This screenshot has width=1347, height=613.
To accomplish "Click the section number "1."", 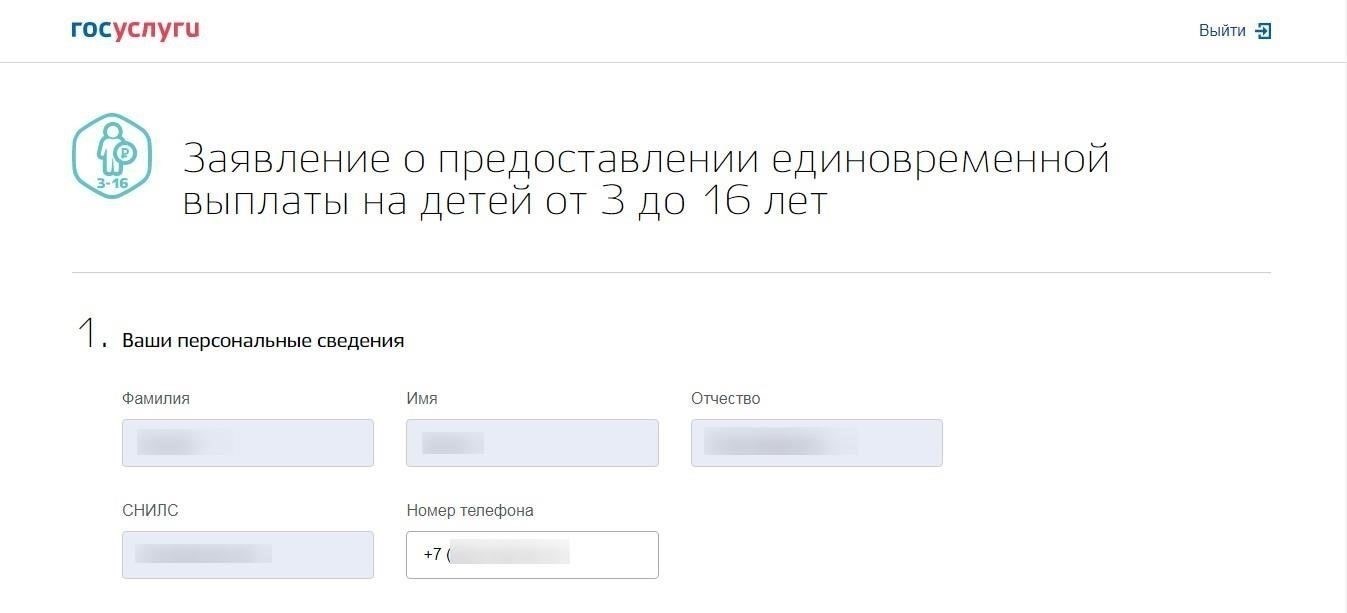I will [91, 335].
